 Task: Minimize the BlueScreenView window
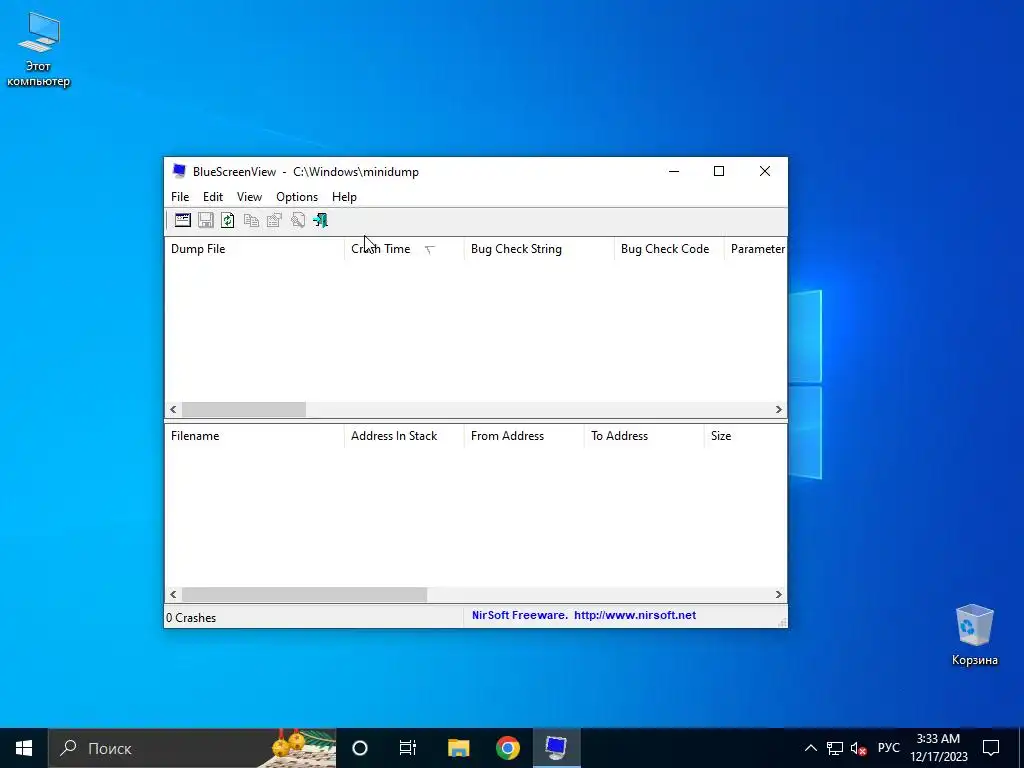point(674,171)
